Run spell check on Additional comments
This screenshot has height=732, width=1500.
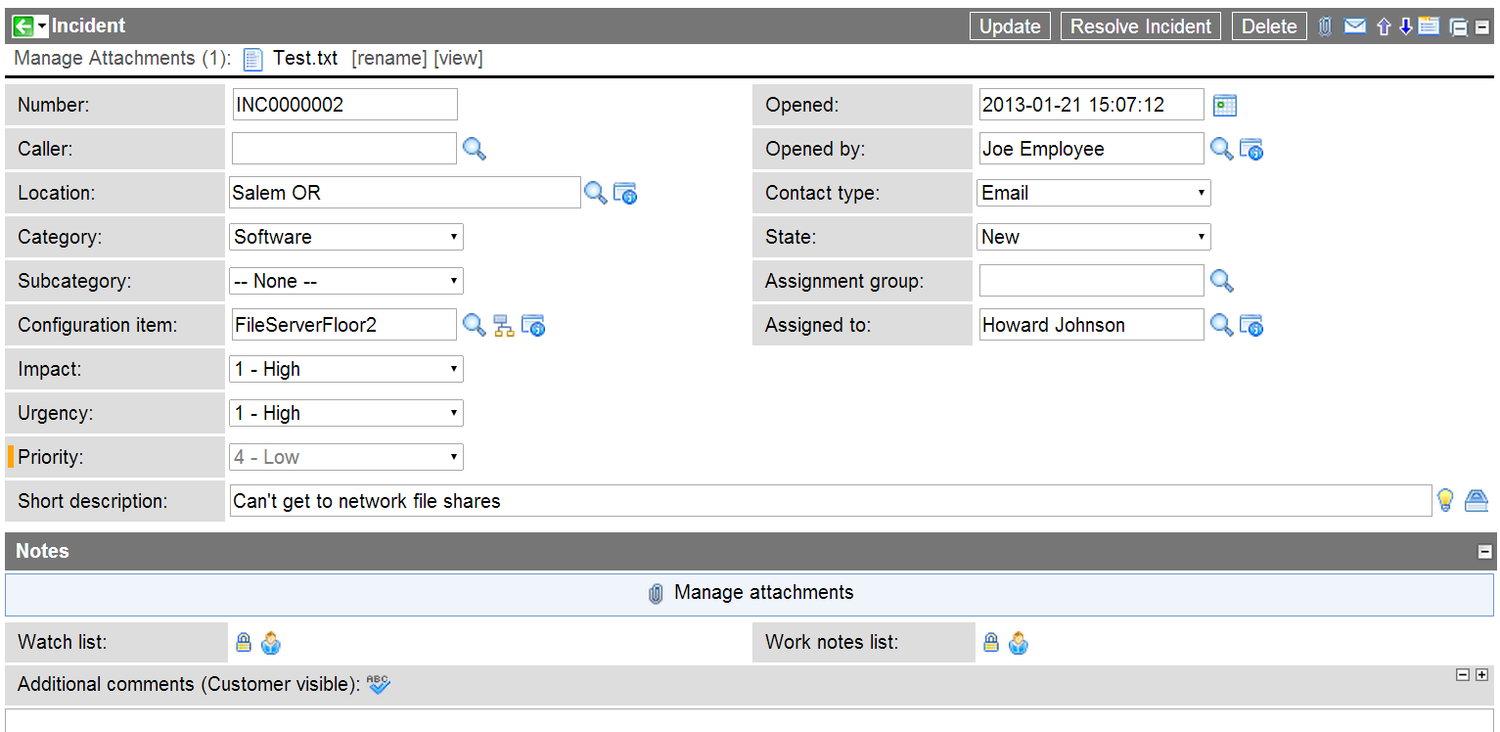click(377, 684)
